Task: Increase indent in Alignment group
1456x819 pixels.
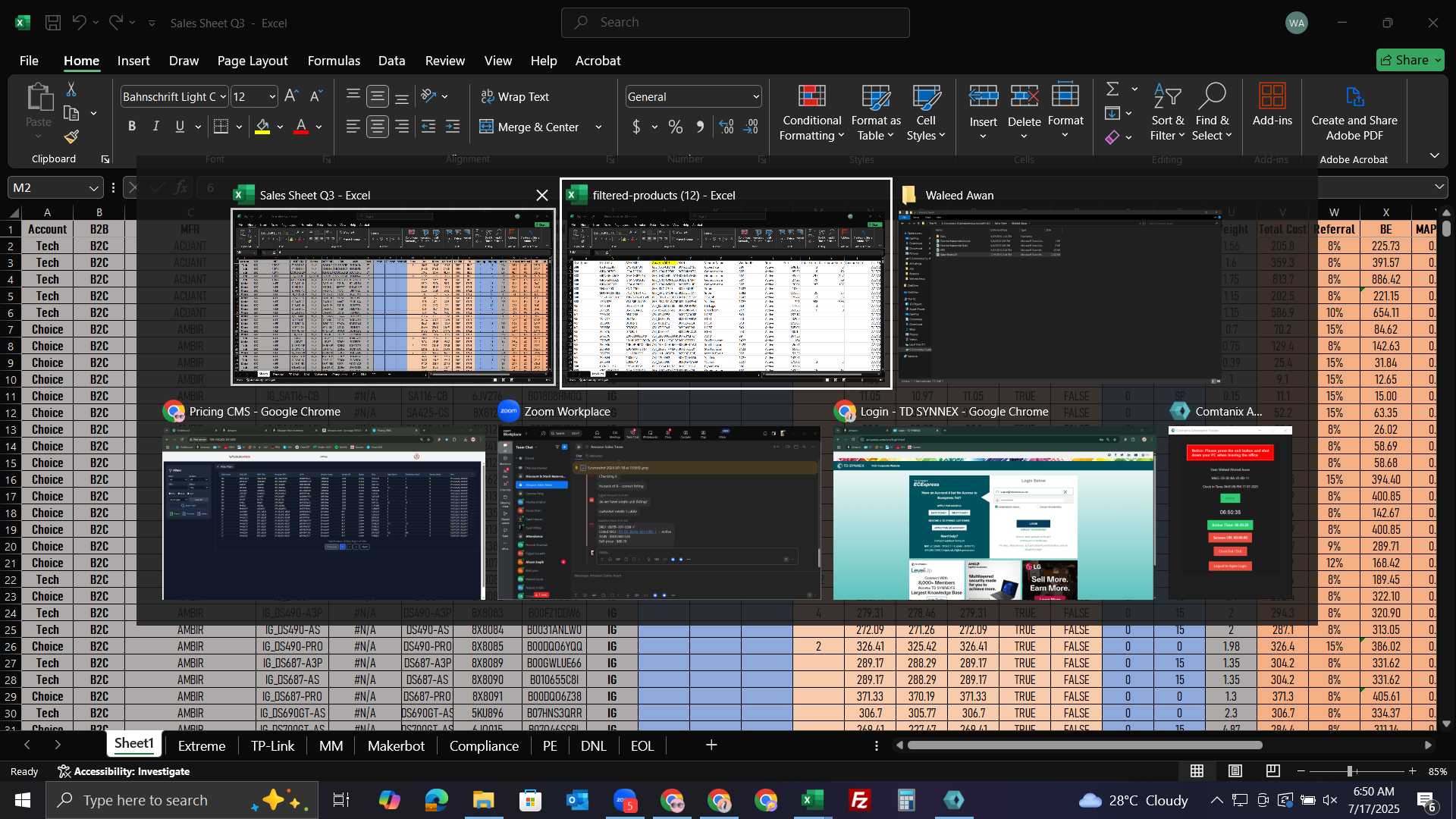Action: (x=453, y=127)
